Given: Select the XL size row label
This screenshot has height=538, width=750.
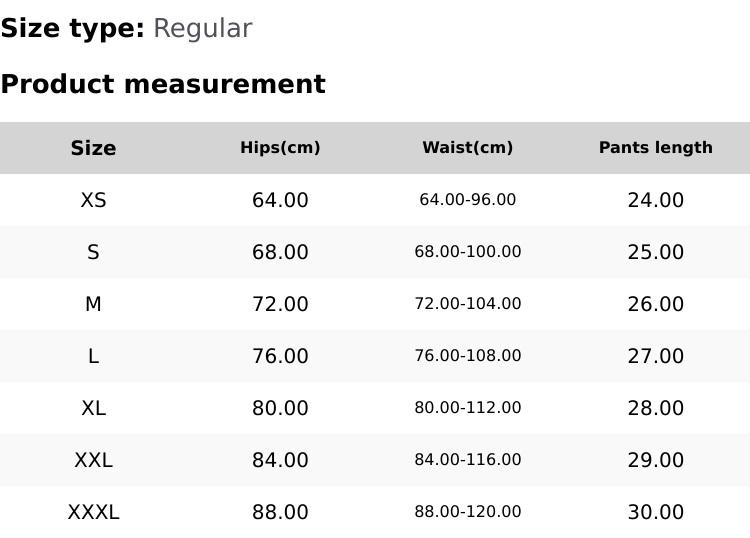Looking at the screenshot, I should pos(93,408).
